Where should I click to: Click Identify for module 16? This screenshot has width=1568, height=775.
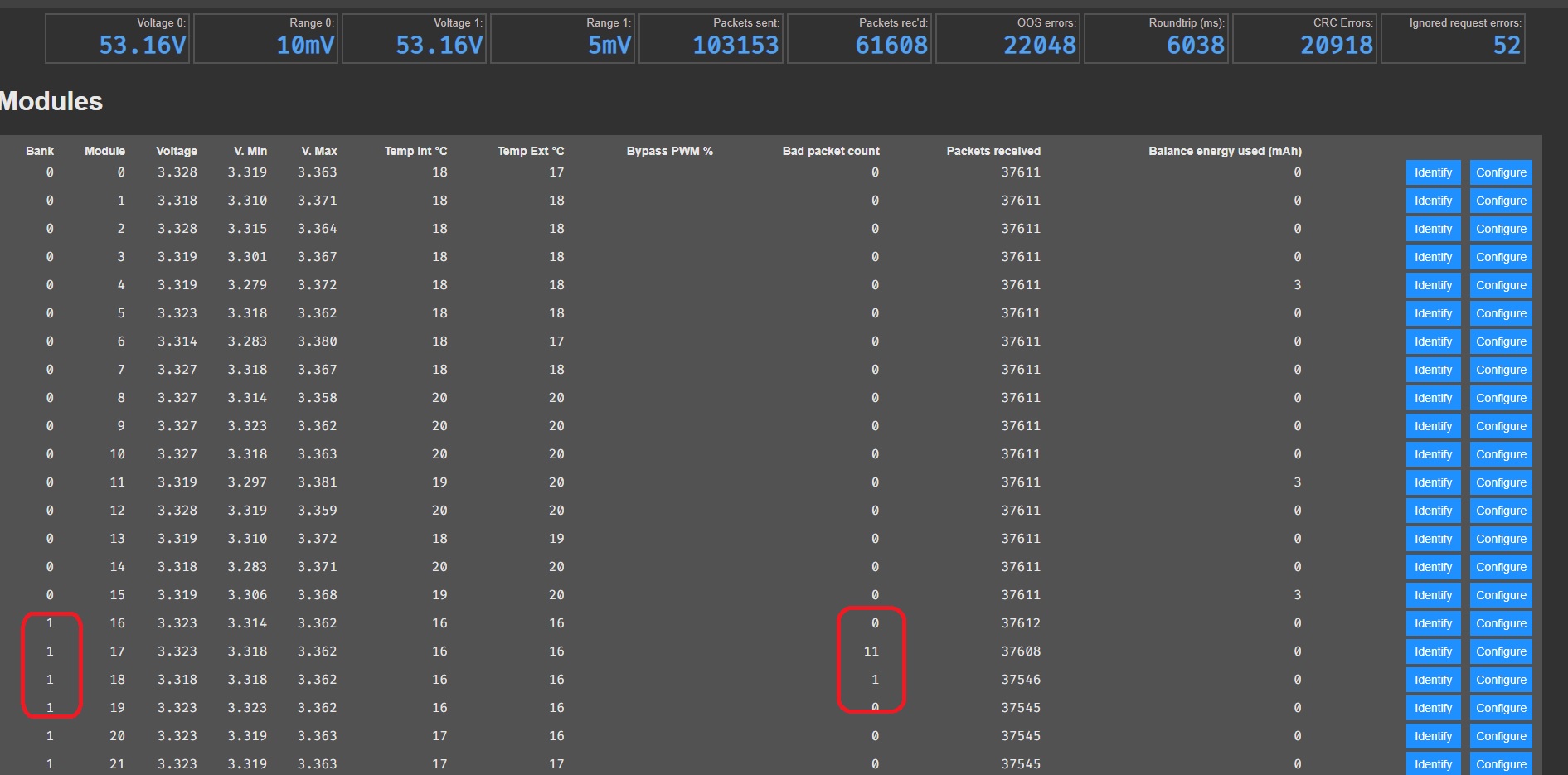1433,623
